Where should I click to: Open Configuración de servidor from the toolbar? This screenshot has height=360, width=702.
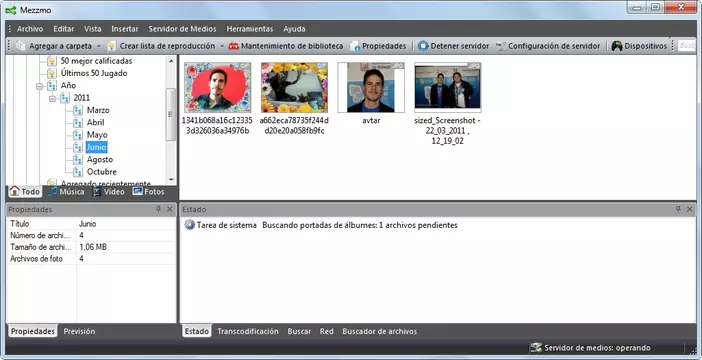548,46
